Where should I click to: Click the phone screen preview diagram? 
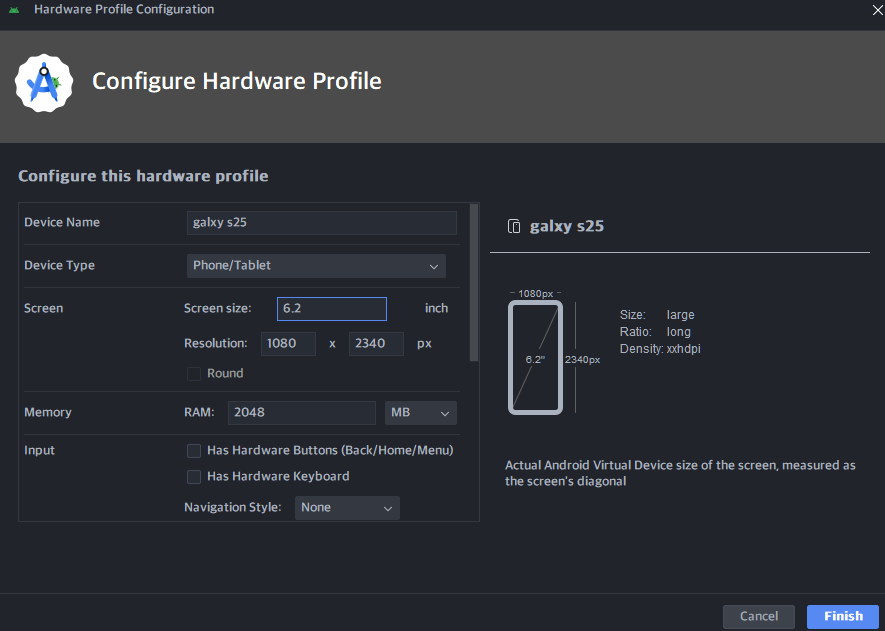[x=535, y=357]
